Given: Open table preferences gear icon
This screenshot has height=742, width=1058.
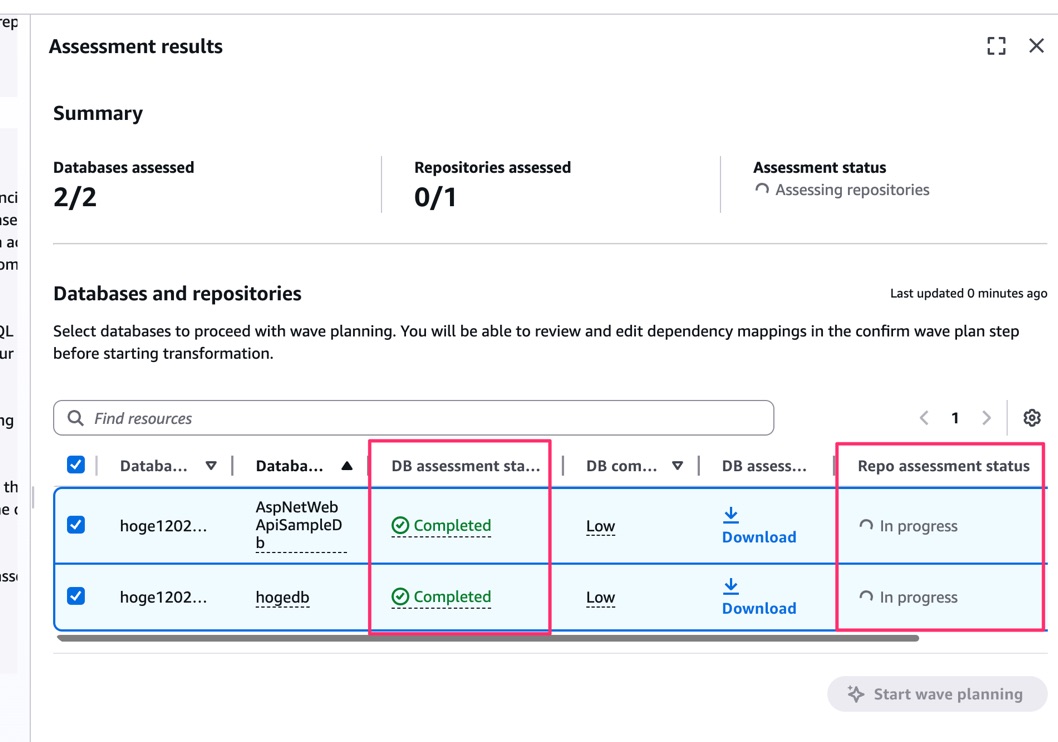Looking at the screenshot, I should [x=1032, y=418].
